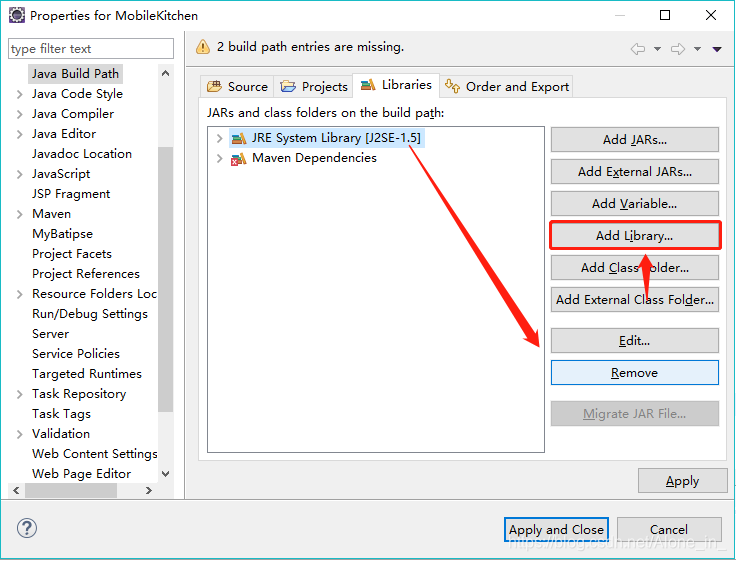Viewport: 736px width, 561px height.
Task: Select Maven Dependencies entry text
Action: [x=314, y=158]
